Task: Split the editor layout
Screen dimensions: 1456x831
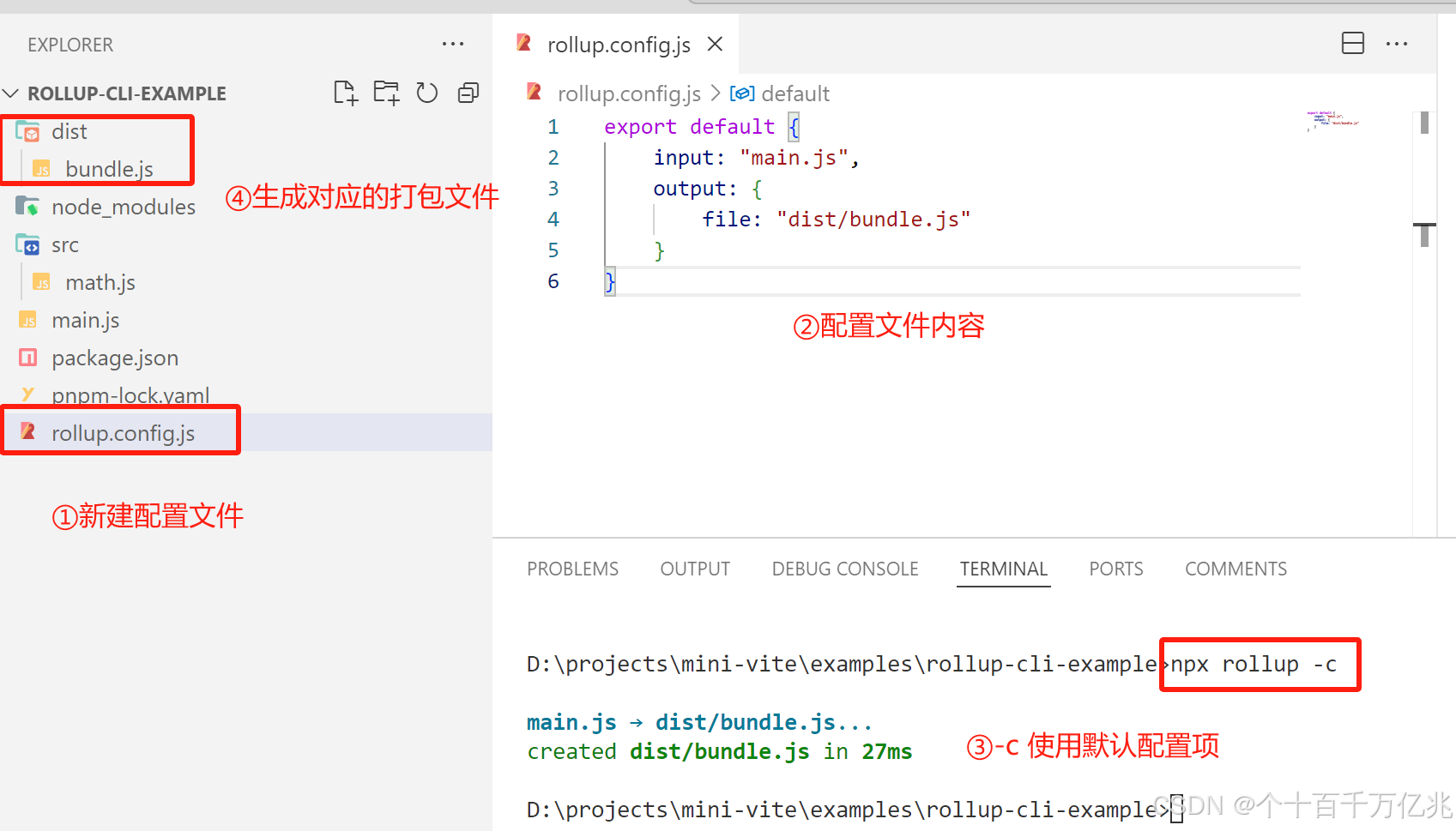Action: (x=1353, y=43)
